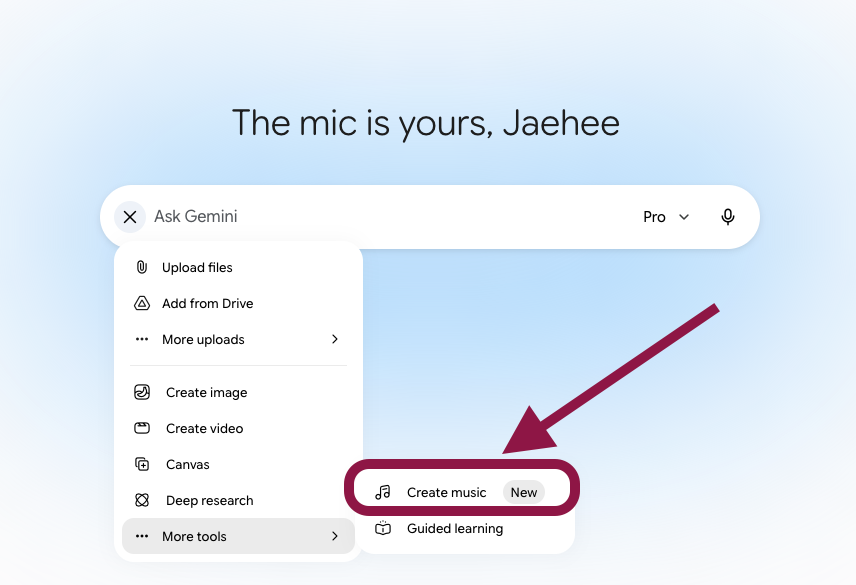
Task: Click the Create video clapperboard icon
Action: click(142, 428)
